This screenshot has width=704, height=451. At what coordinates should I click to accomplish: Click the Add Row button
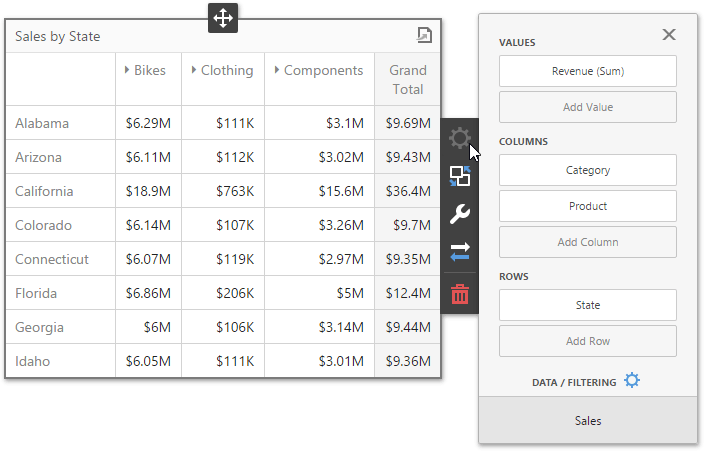[587, 341]
